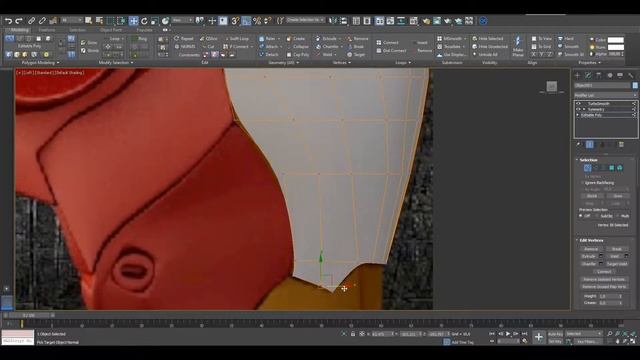Click the Undo arrow icon
Image resolution: width=640 pixels, height=360 pixels.
tap(8, 21)
